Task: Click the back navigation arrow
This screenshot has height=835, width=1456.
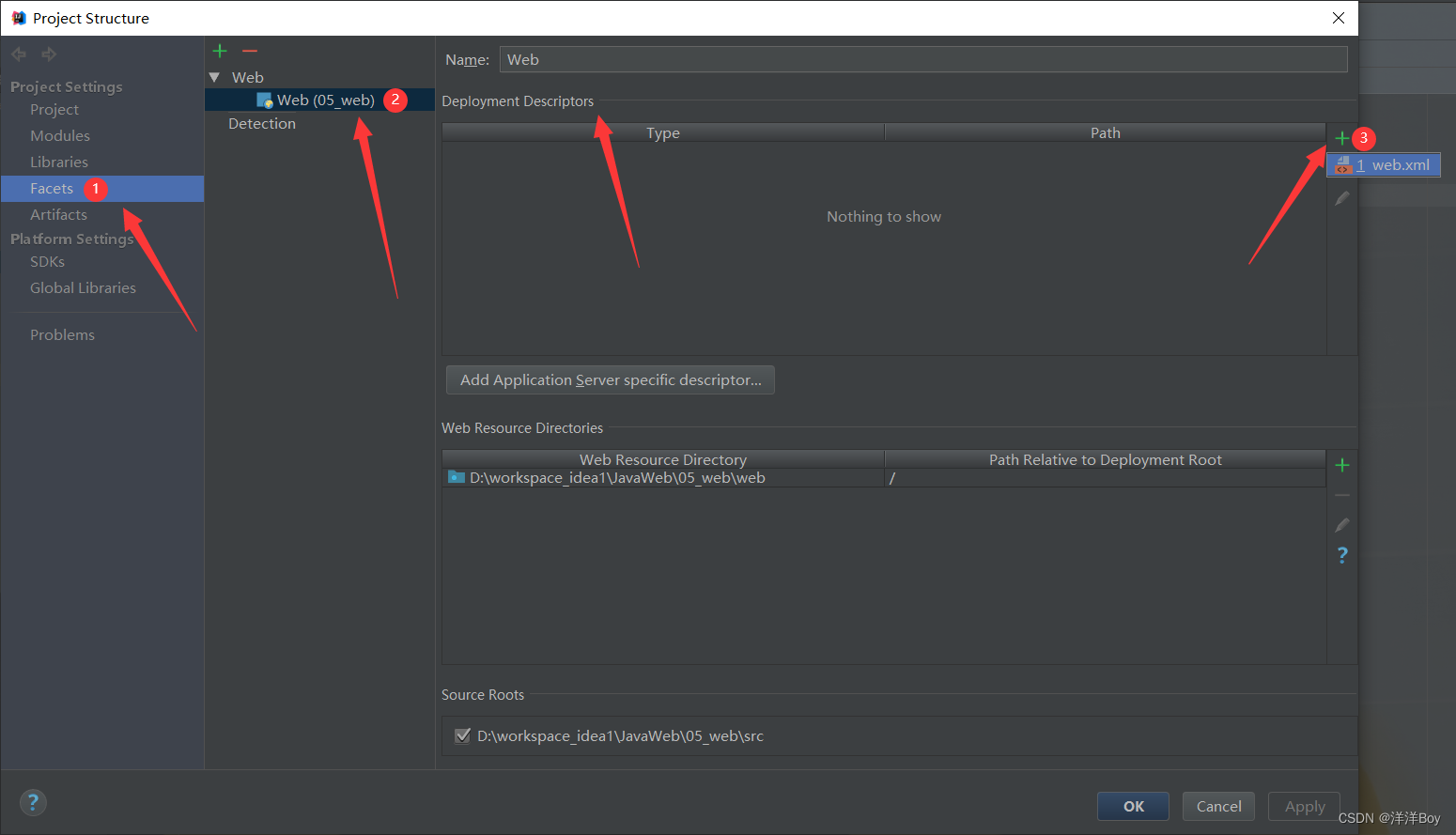Action: tap(18, 54)
